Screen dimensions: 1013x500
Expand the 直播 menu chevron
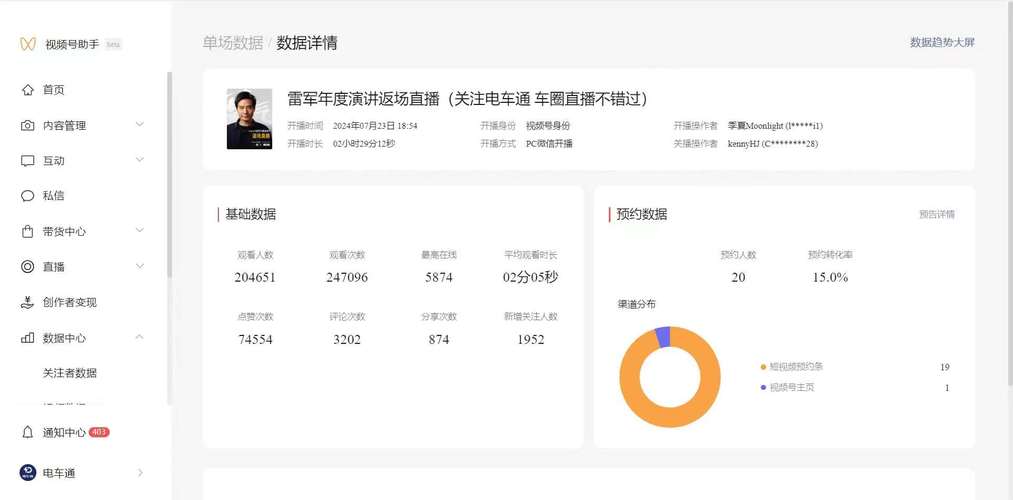point(140,266)
